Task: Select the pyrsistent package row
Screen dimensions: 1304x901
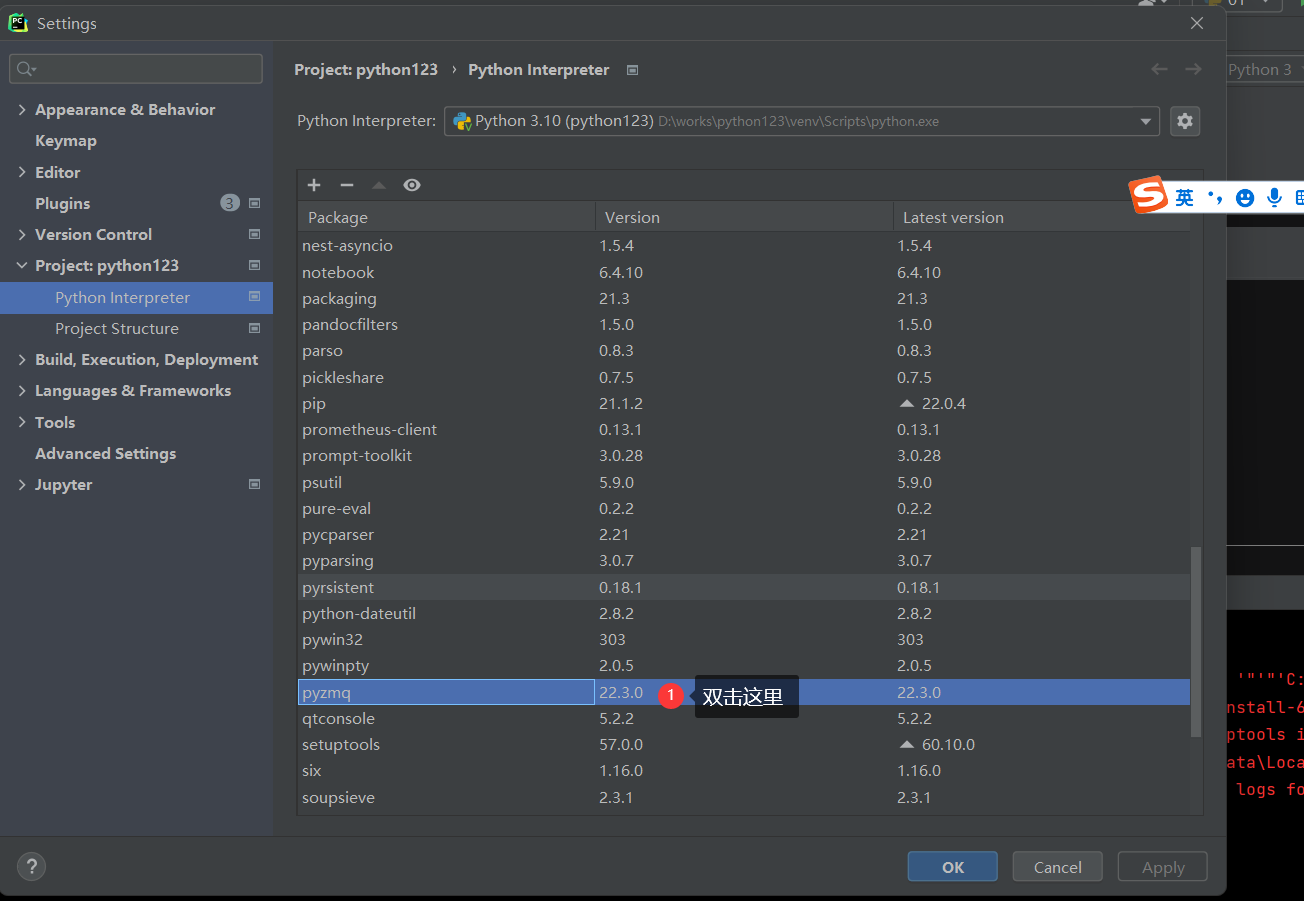Action: tap(744, 587)
